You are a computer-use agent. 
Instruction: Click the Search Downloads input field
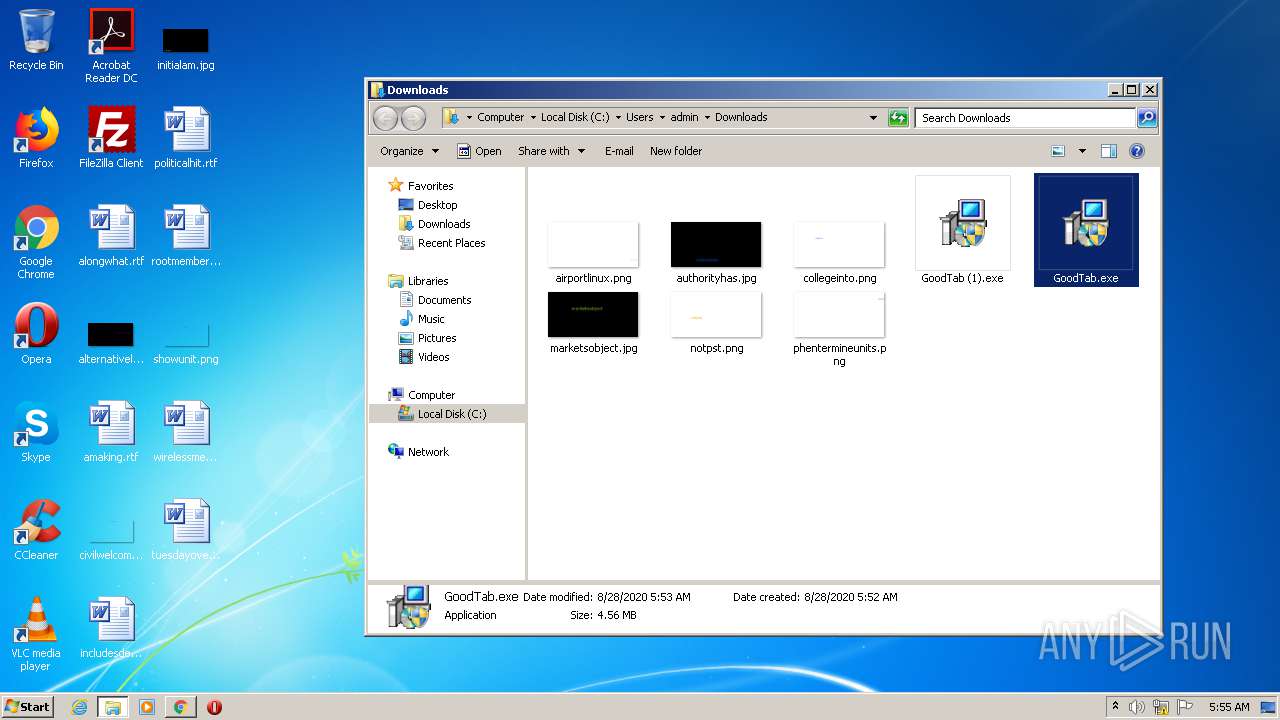[1026, 118]
